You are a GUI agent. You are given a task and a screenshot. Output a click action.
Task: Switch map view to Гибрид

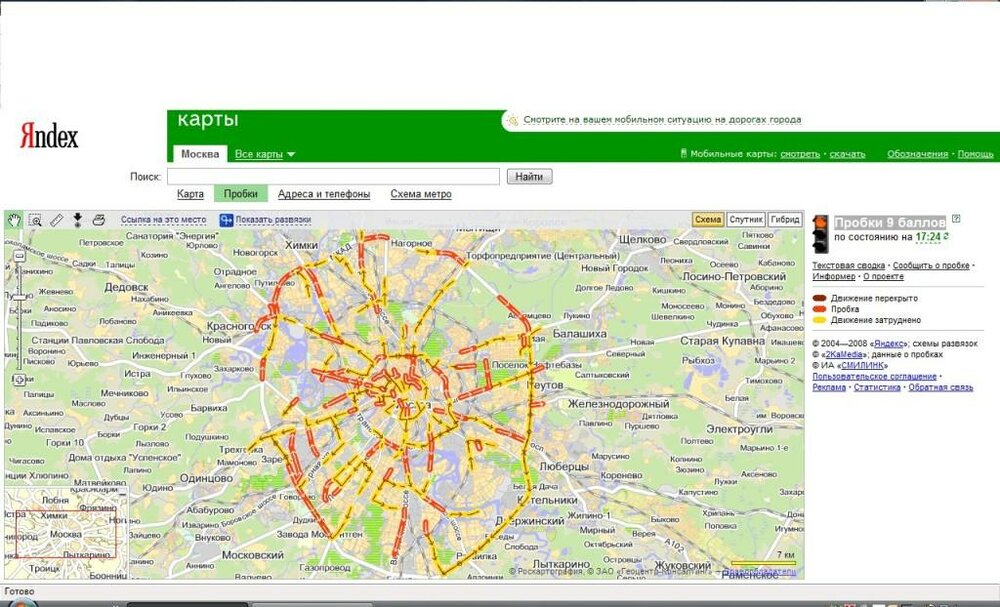pos(784,219)
